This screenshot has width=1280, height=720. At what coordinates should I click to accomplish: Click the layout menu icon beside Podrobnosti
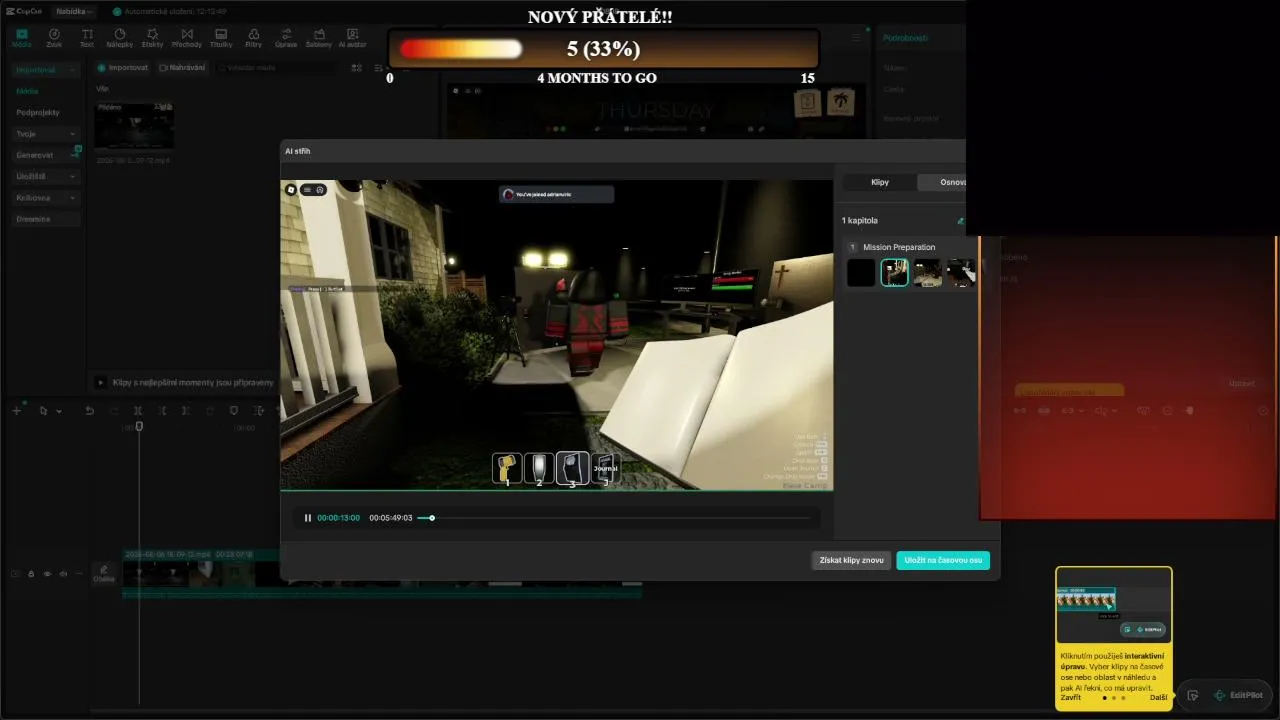click(856, 38)
